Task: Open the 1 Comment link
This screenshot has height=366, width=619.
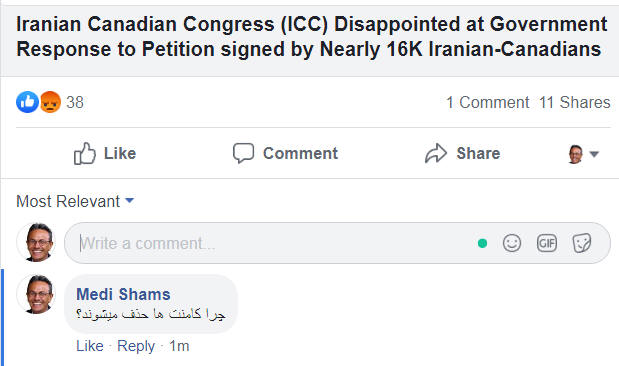Action: click(488, 102)
